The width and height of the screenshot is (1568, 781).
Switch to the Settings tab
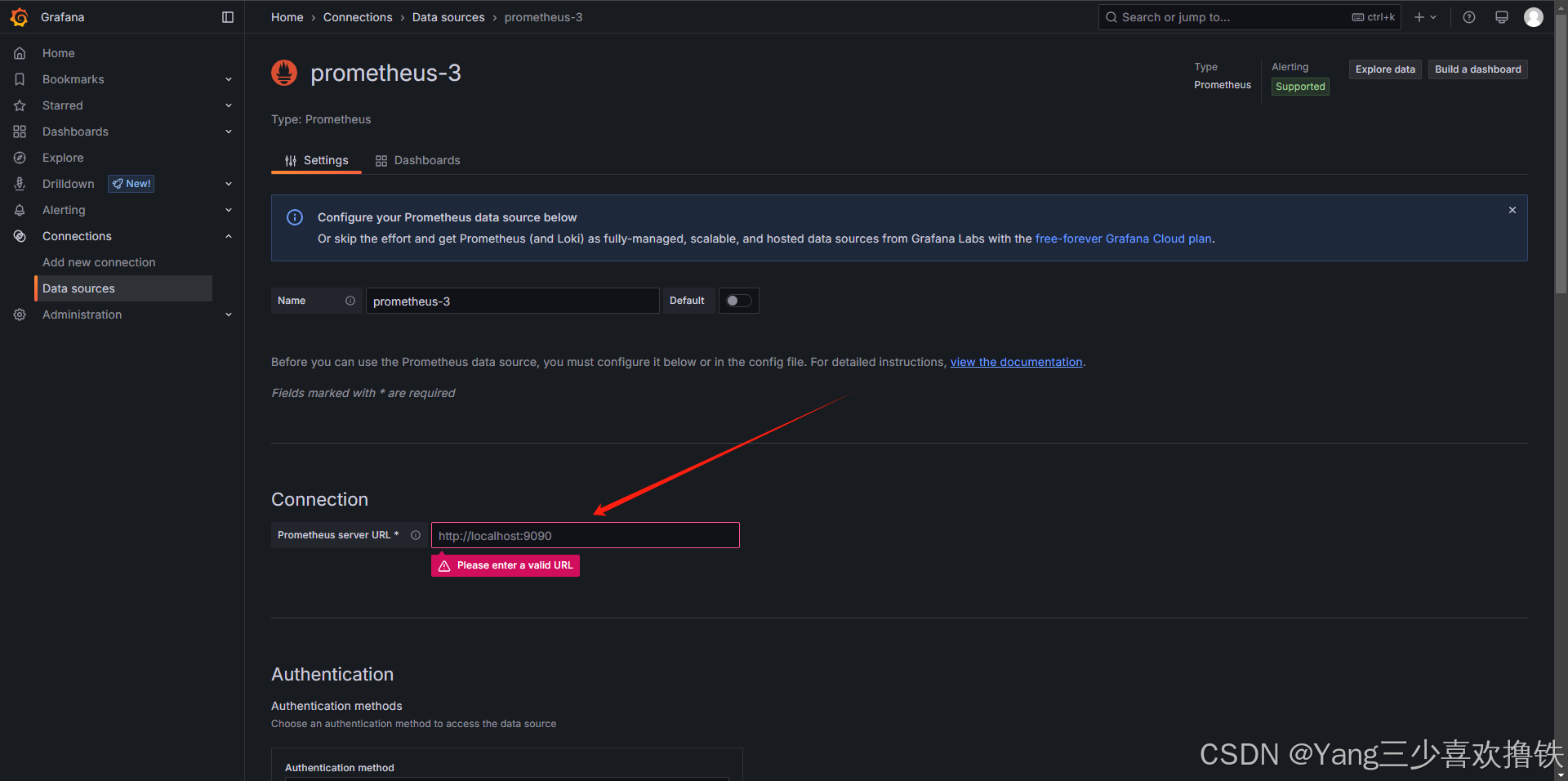[x=316, y=160]
